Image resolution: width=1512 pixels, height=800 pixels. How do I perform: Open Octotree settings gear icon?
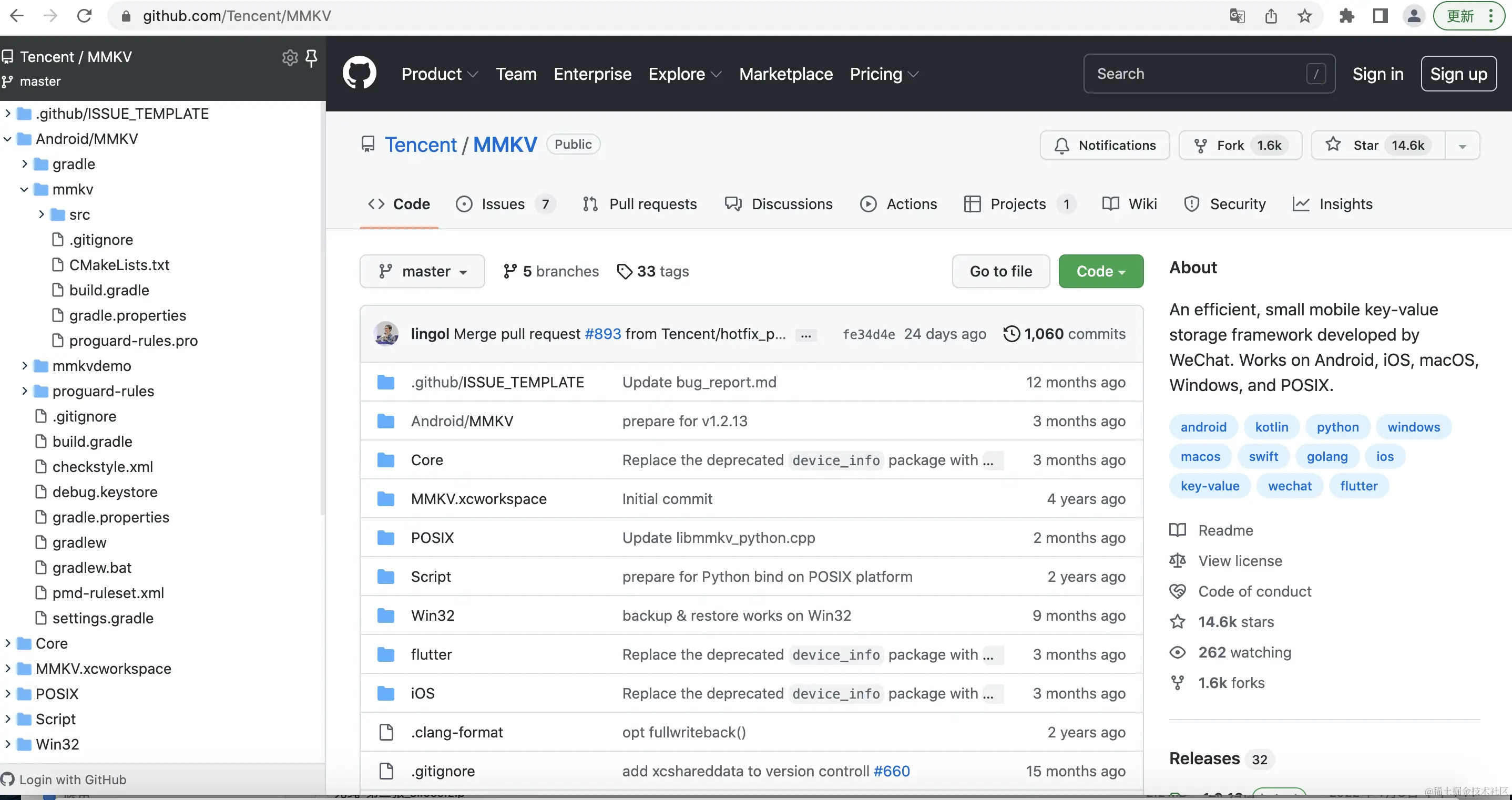coord(290,57)
